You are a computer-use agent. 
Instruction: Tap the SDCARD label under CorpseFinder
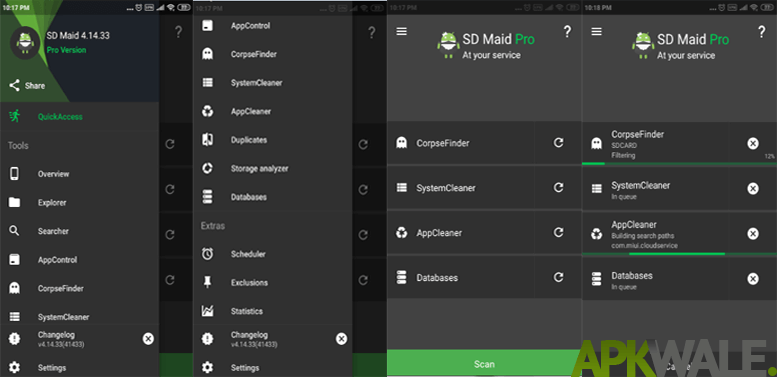coord(624,146)
